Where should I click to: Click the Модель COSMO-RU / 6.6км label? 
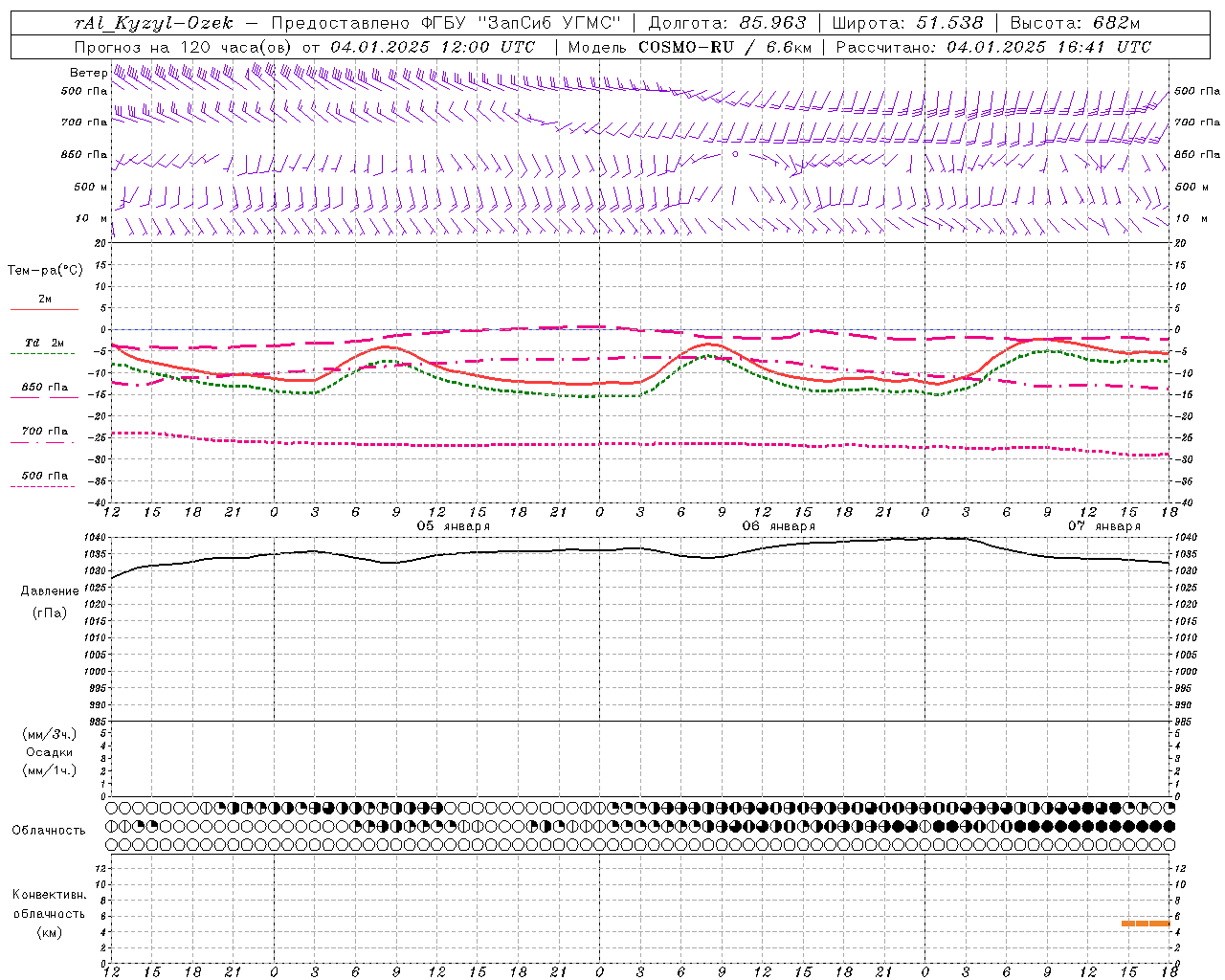click(x=690, y=47)
